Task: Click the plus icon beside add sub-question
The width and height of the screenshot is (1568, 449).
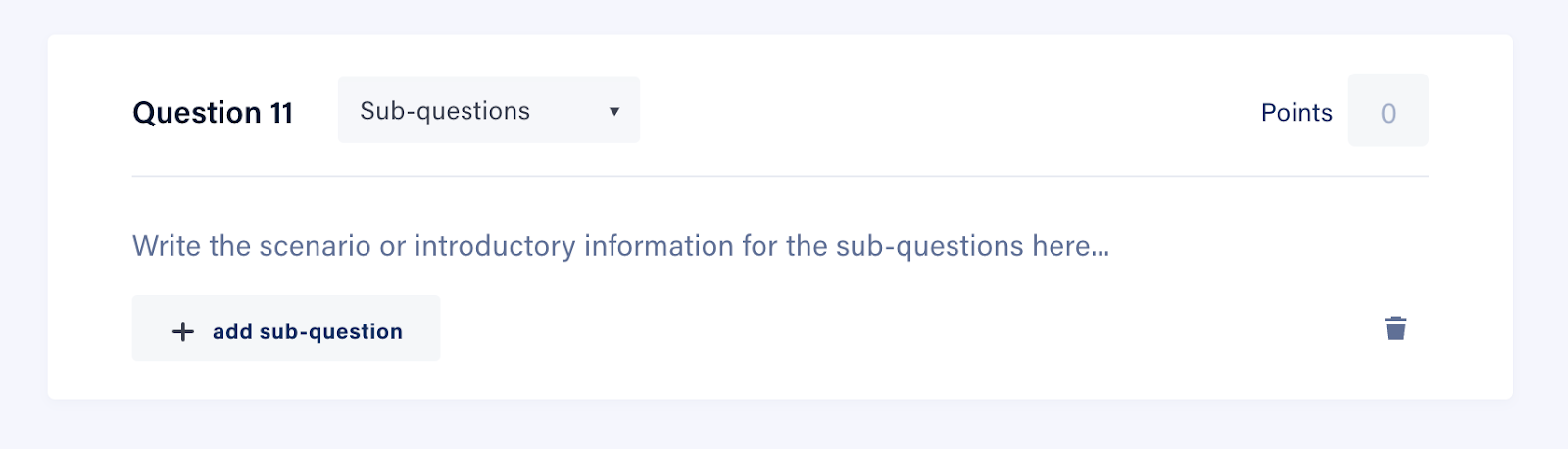Action: click(x=183, y=331)
